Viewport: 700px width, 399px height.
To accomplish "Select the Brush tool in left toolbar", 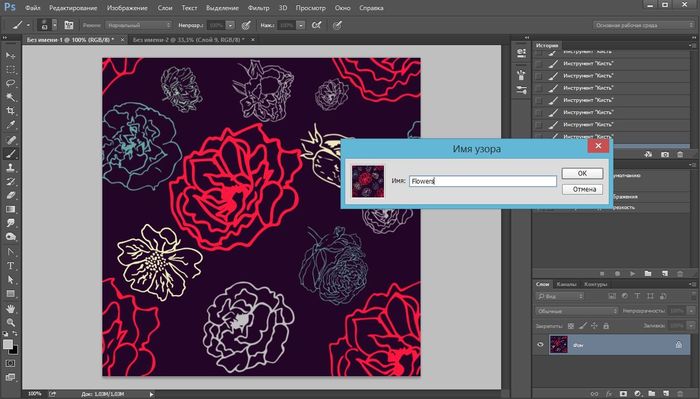I will 10,154.
